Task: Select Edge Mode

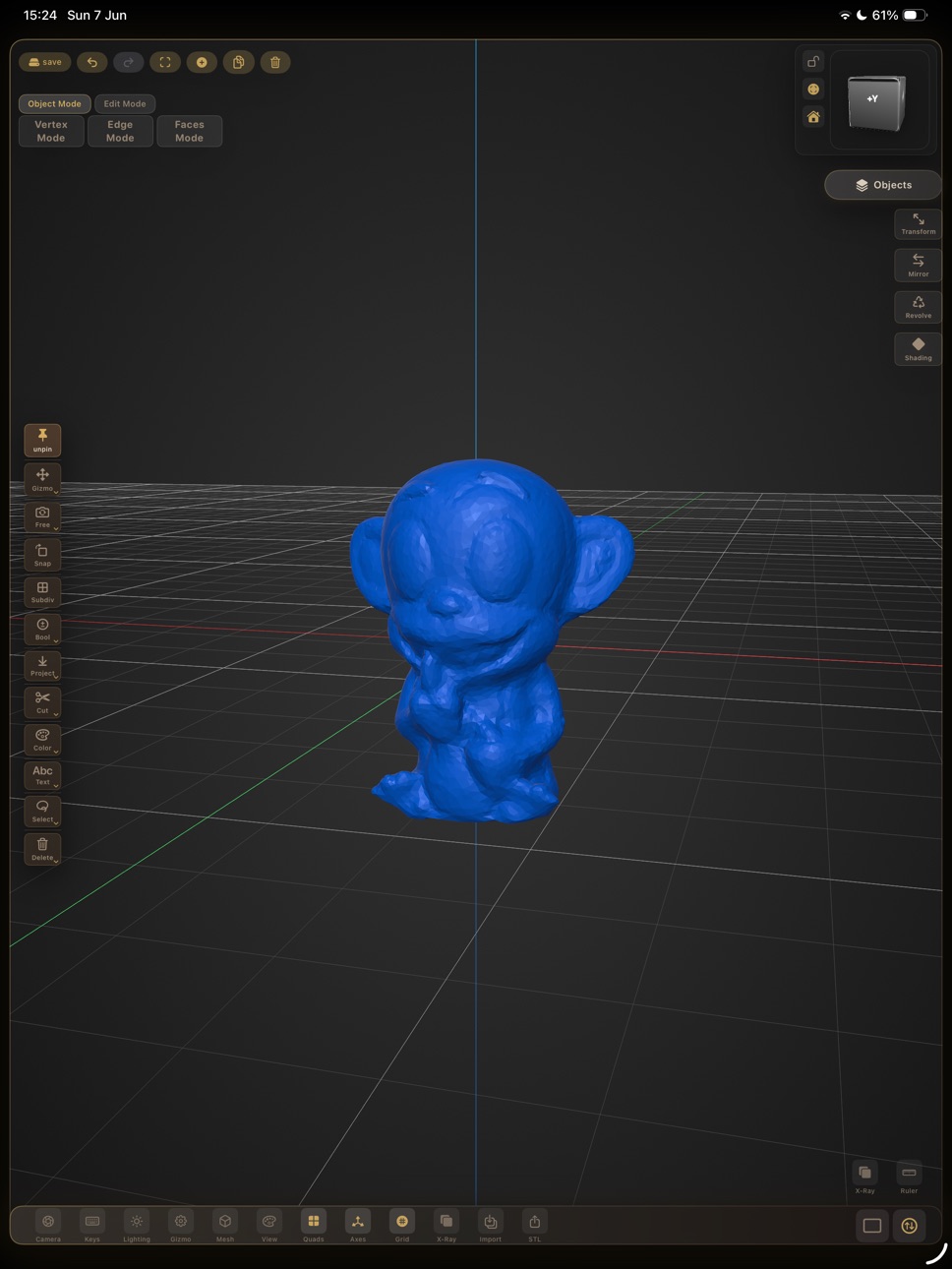Action: pyautogui.click(x=120, y=131)
